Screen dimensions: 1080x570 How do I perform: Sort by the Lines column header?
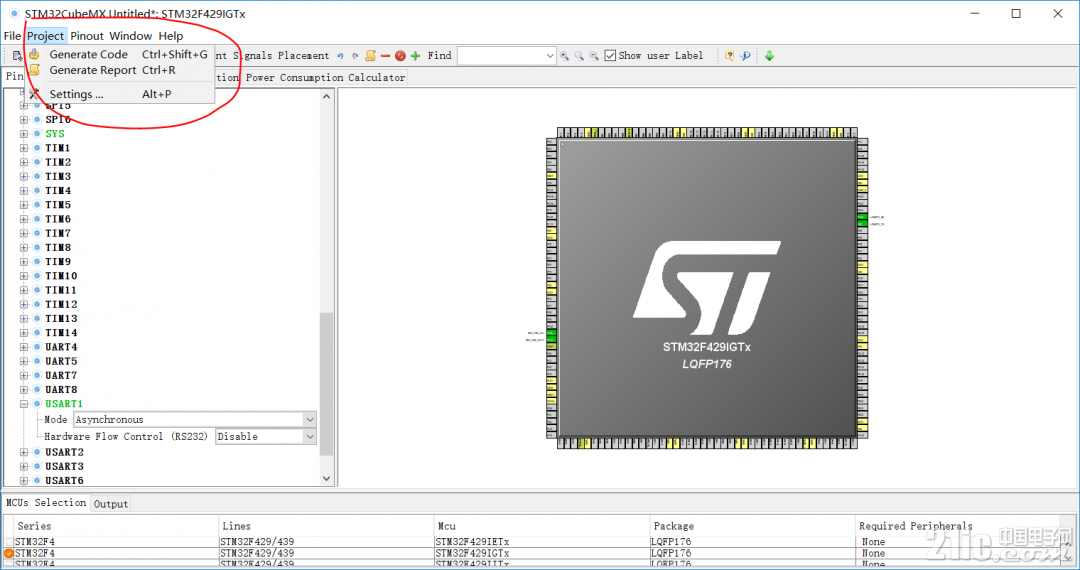tap(325, 526)
